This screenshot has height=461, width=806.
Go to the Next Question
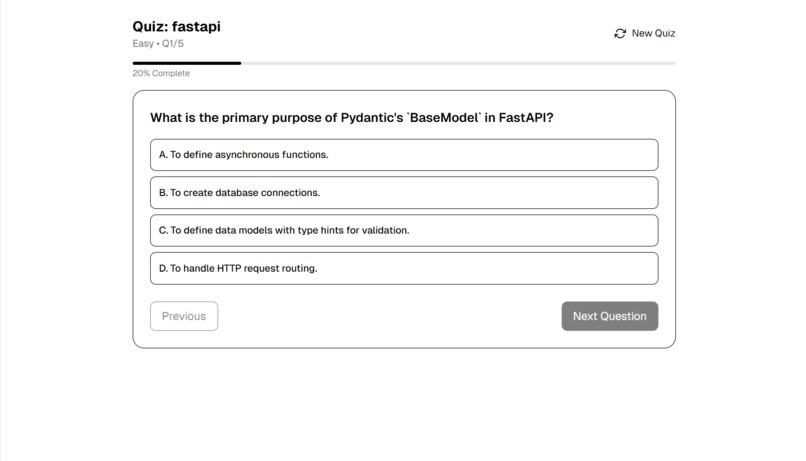tap(609, 316)
